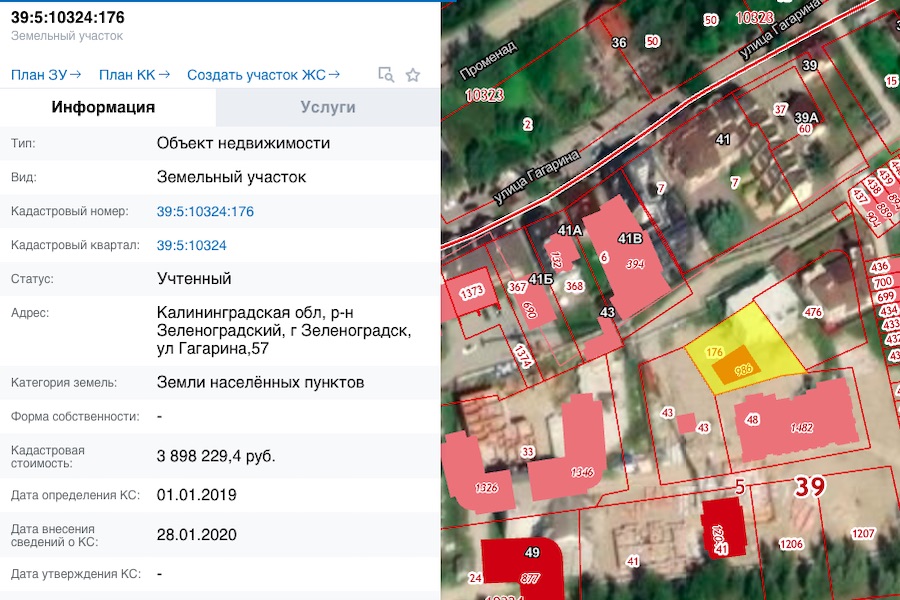Click the dark red parcel 49
The height and width of the screenshot is (600, 900).
click(530, 552)
